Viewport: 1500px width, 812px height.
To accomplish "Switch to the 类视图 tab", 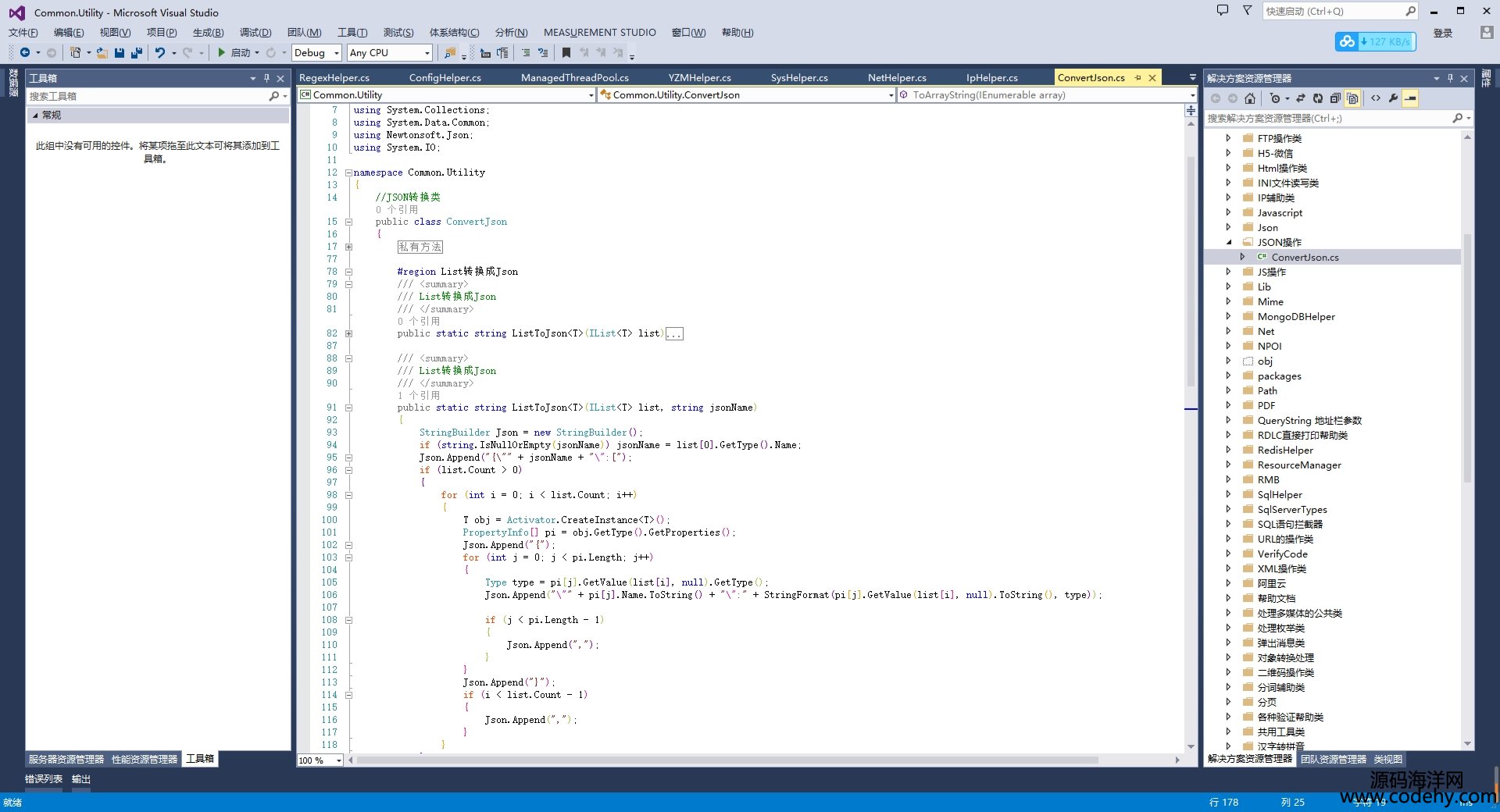I will pos(1388,759).
